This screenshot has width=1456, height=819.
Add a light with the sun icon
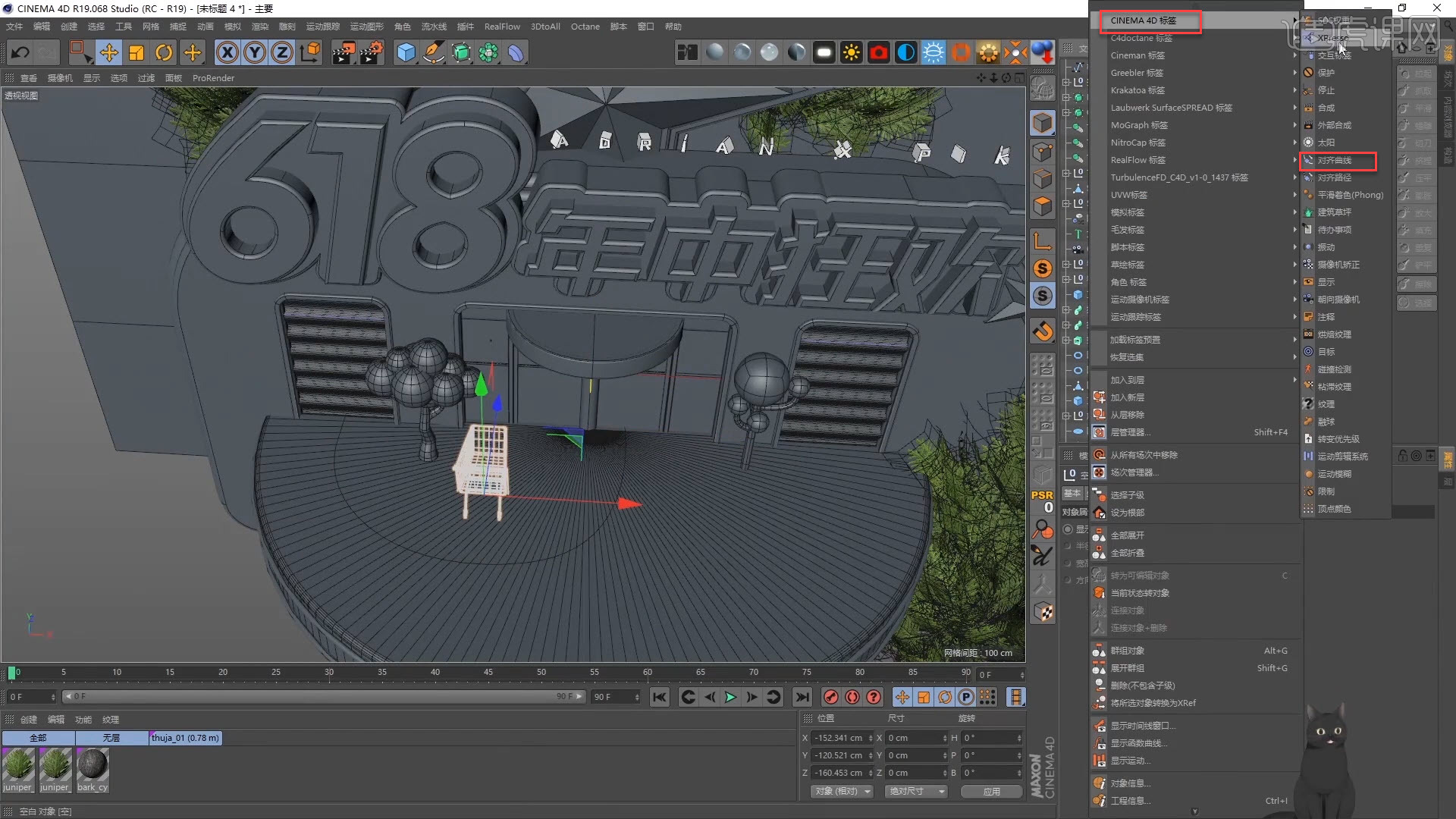[x=851, y=52]
